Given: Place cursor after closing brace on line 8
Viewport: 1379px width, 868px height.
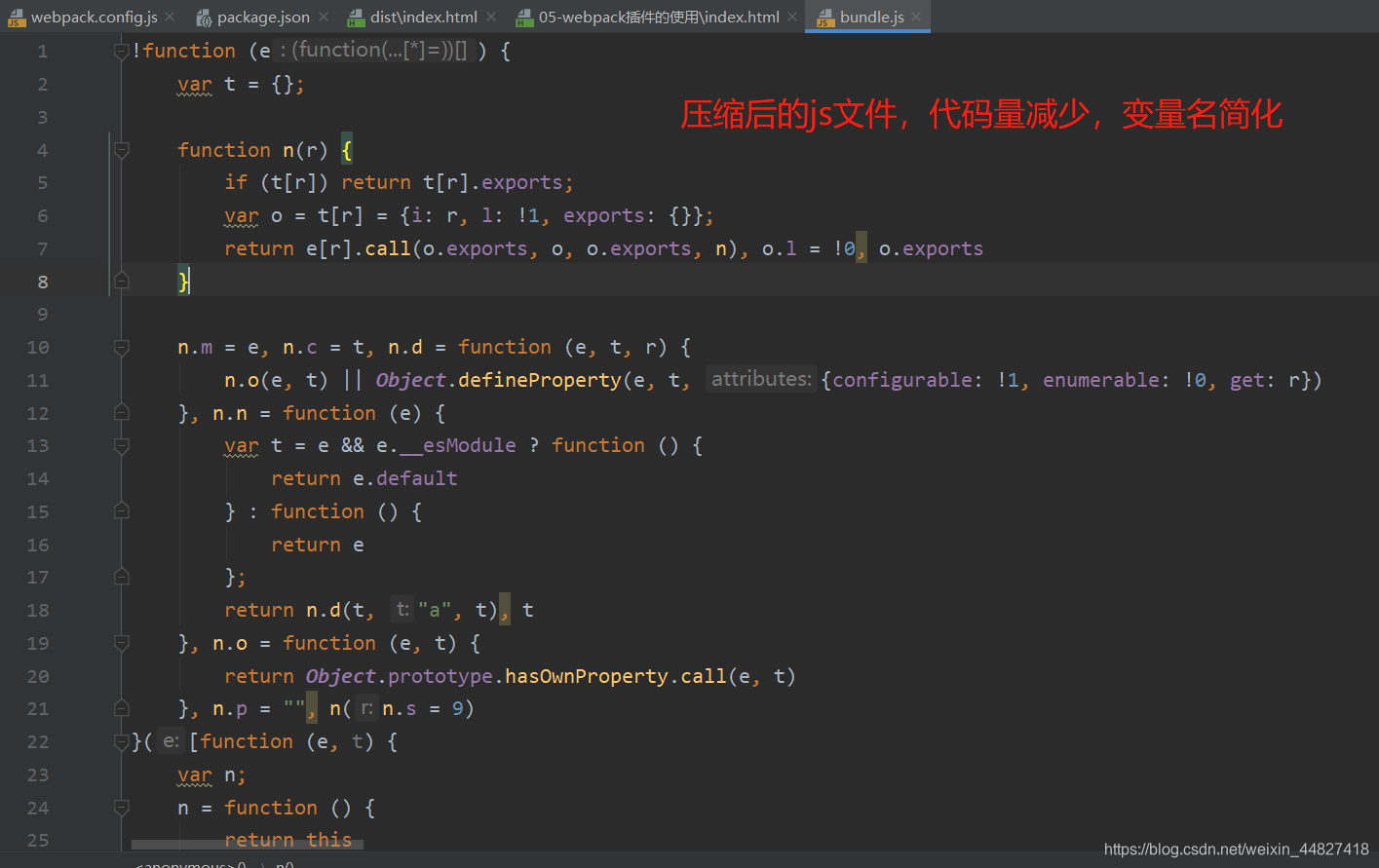Looking at the screenshot, I should (x=190, y=282).
